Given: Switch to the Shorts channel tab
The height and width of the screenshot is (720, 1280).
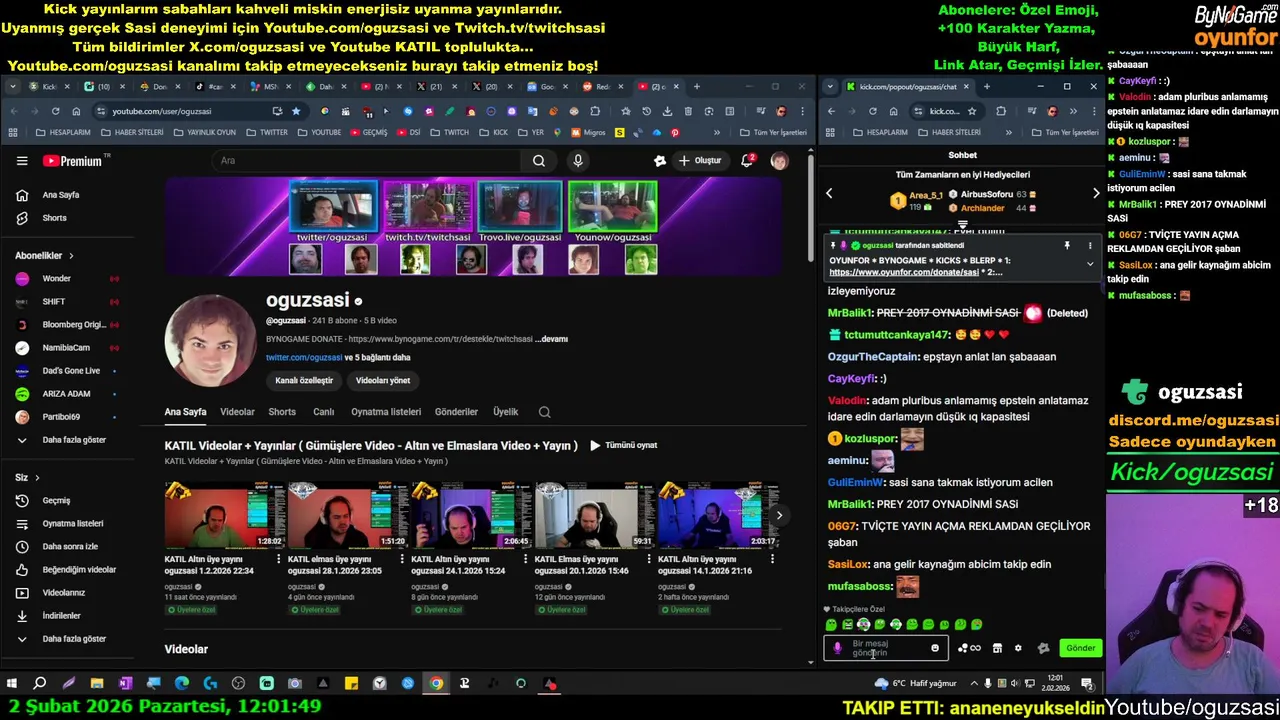Looking at the screenshot, I should pos(282,412).
